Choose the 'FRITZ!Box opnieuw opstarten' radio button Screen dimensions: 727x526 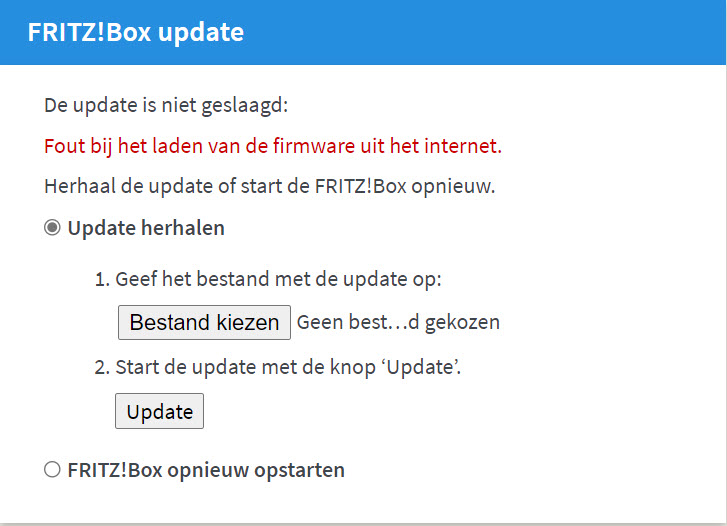click(52, 470)
